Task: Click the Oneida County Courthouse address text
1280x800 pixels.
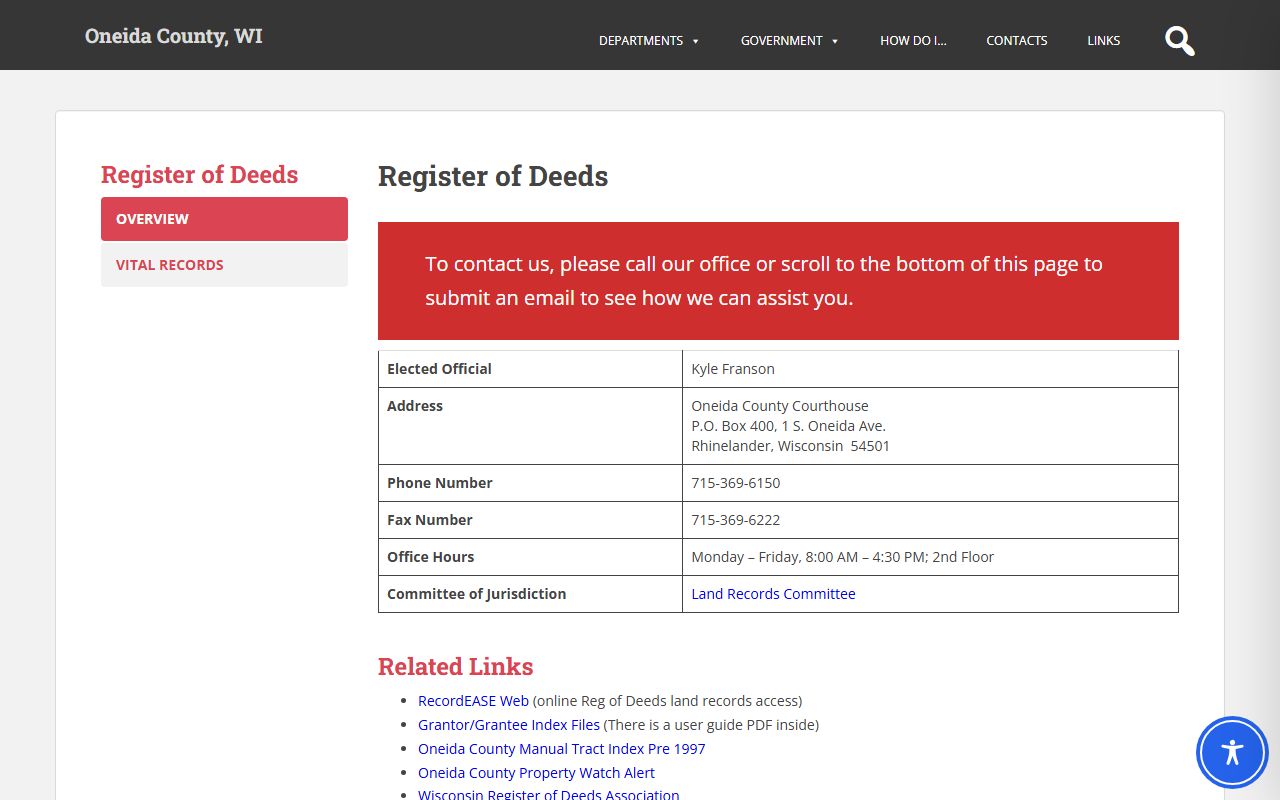Action: coord(790,426)
